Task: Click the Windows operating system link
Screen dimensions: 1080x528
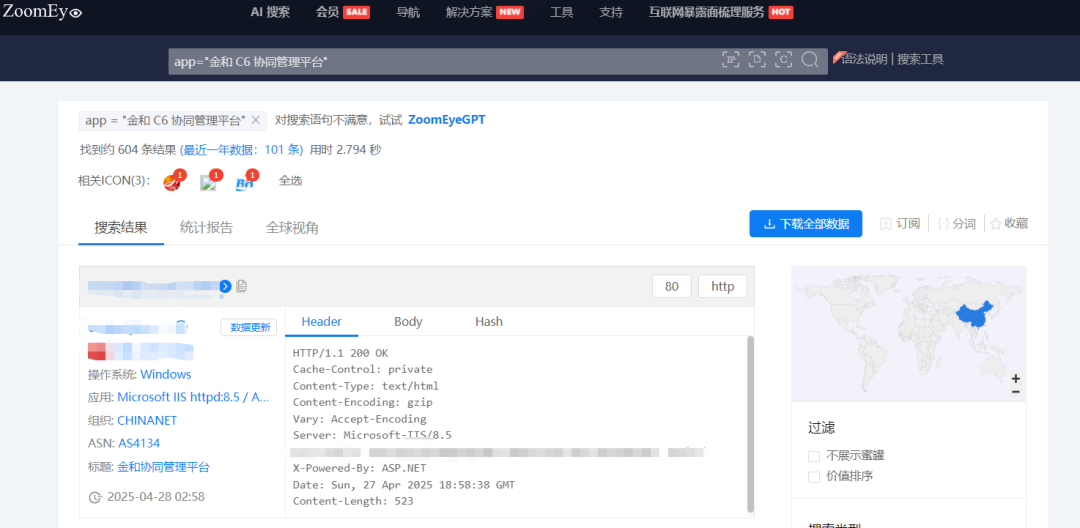Action: 166,374
